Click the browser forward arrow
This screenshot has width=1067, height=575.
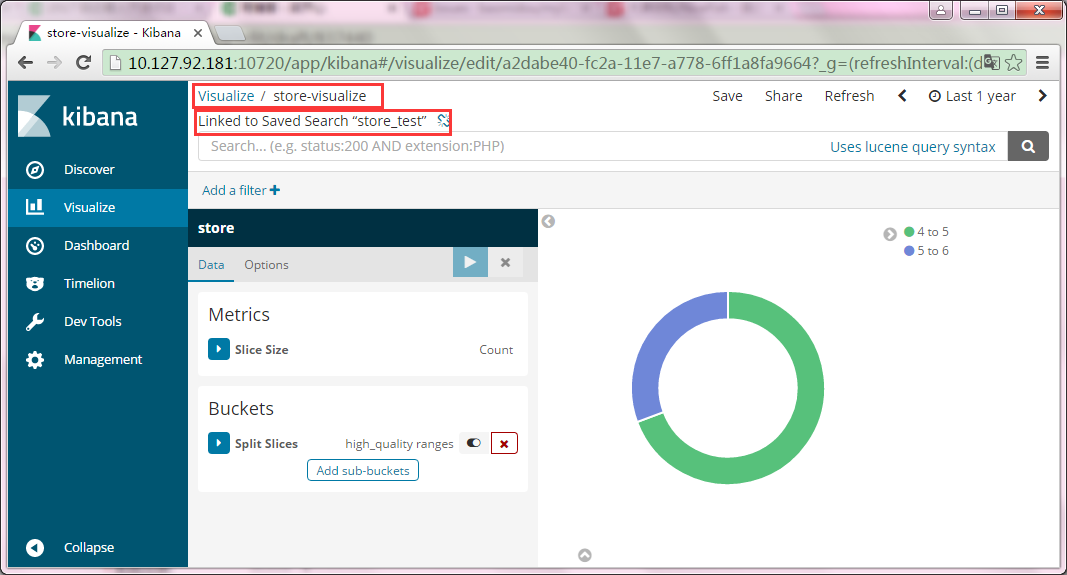(x=54, y=63)
